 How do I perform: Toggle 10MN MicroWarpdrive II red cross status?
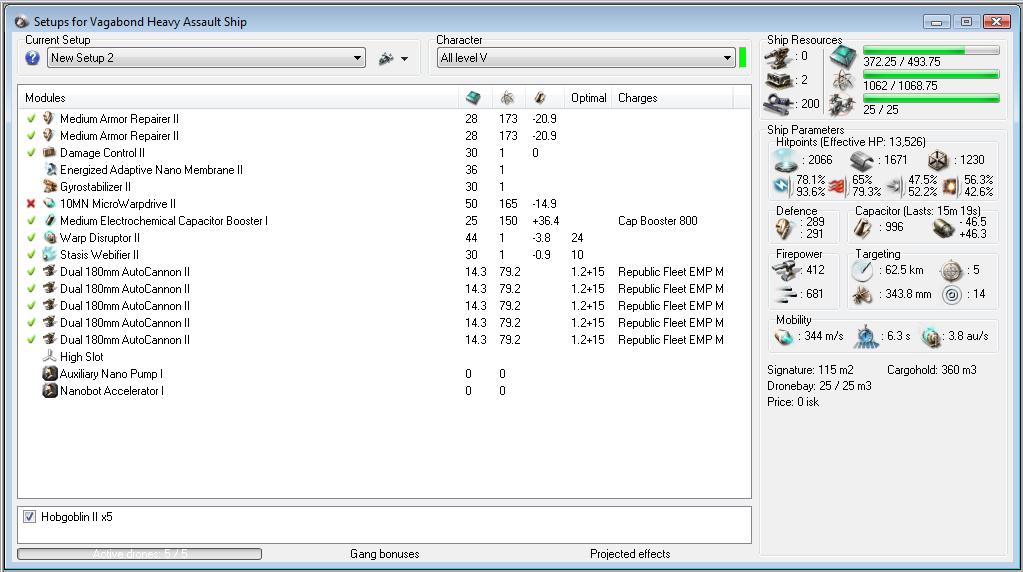tap(31, 203)
